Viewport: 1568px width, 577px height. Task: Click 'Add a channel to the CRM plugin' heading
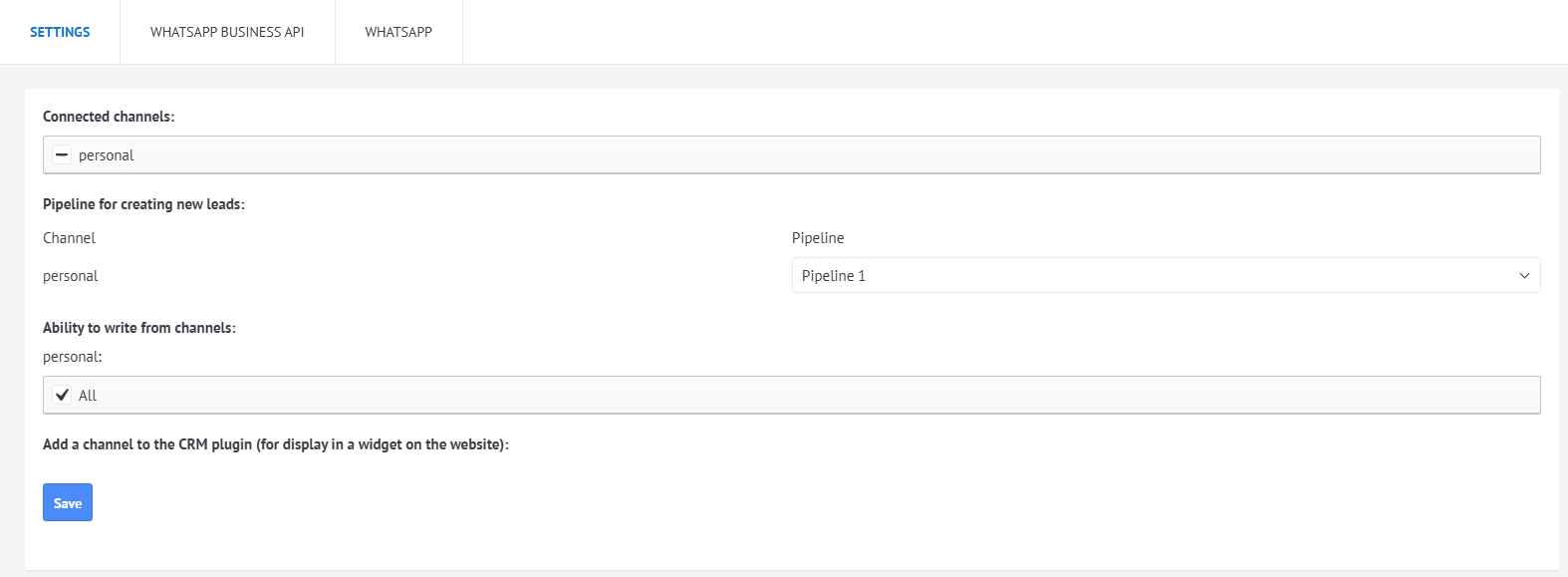point(275,444)
